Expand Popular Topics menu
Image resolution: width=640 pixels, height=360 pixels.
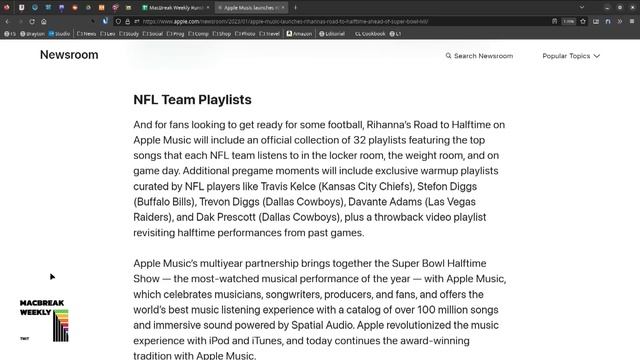pos(571,56)
